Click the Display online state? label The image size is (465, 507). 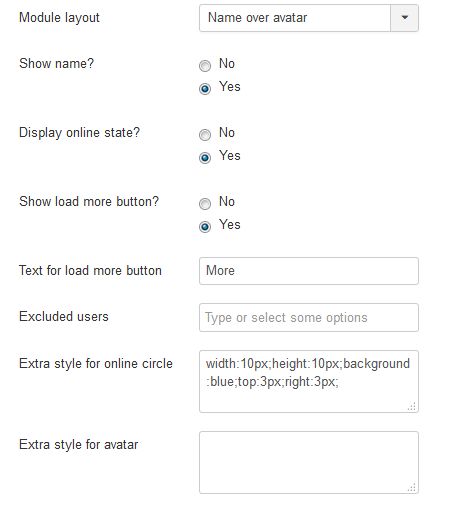point(79,133)
